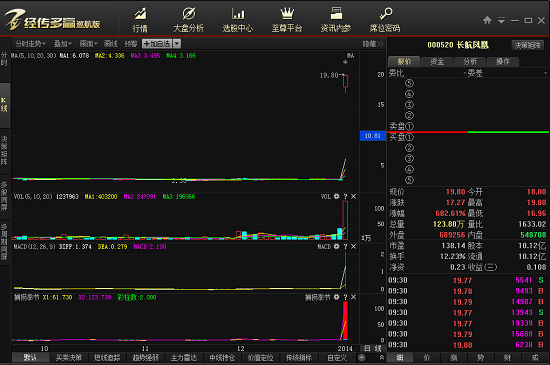Toggle the 分时 view on left sidebar
Viewport: 550px width, 365px height.
[4, 59]
